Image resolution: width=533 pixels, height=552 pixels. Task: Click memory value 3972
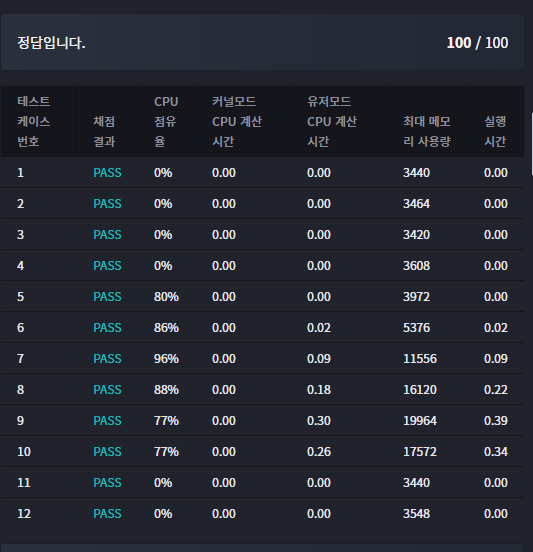[416, 297]
